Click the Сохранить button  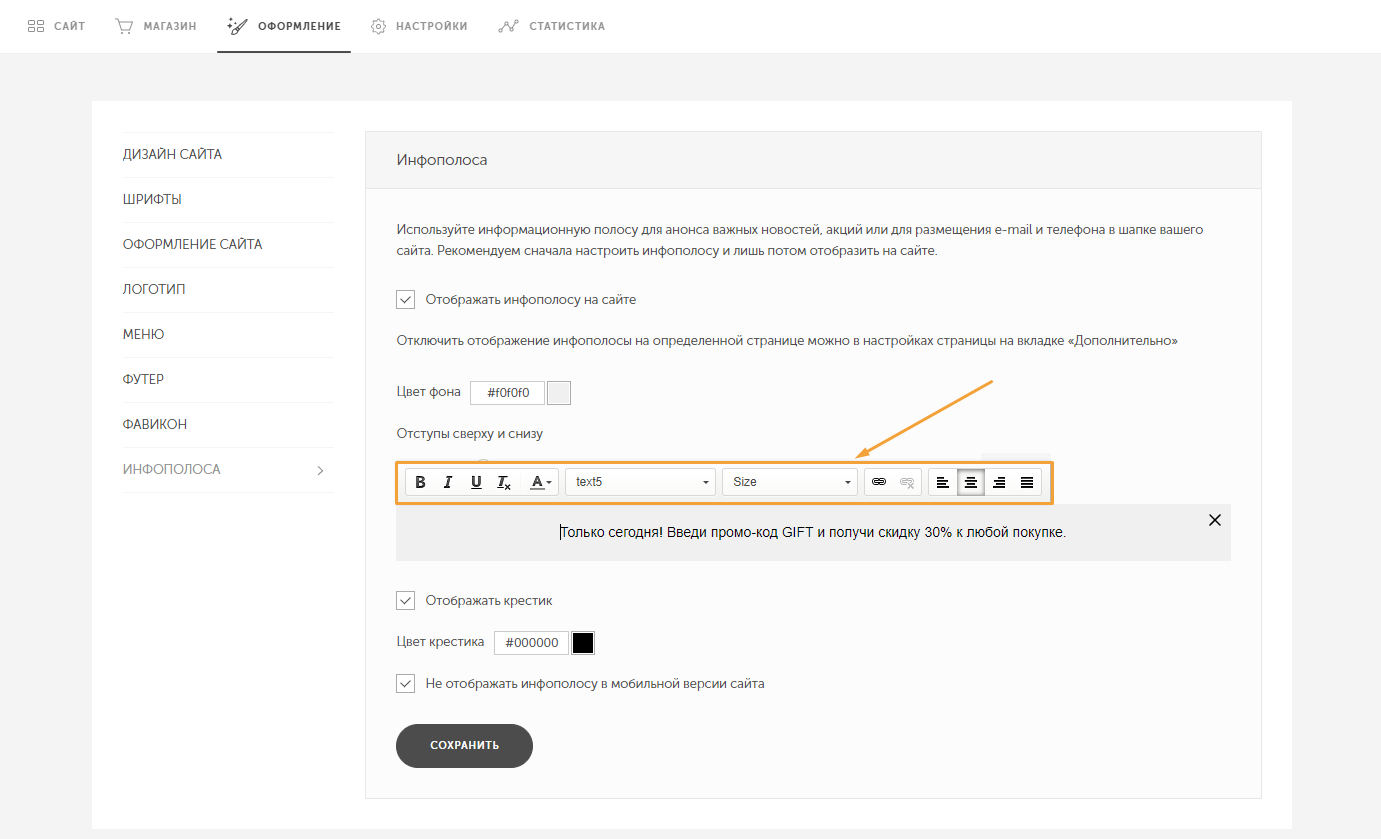pyautogui.click(x=464, y=746)
